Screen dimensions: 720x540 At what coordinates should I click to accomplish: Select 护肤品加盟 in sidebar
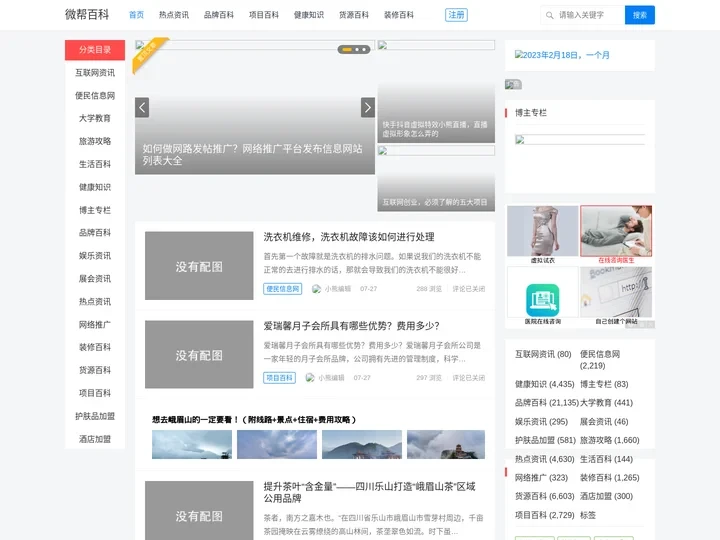[95, 416]
